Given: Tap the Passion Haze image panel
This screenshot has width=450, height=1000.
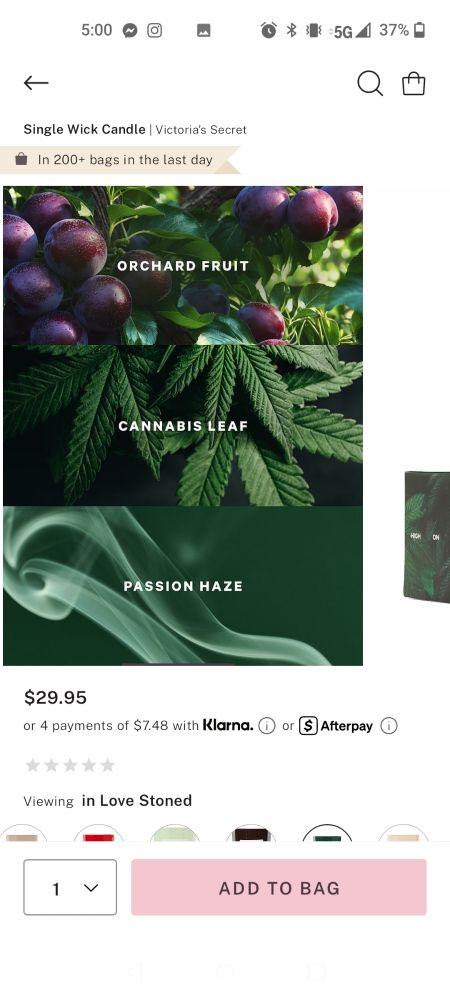Looking at the screenshot, I should (x=183, y=585).
